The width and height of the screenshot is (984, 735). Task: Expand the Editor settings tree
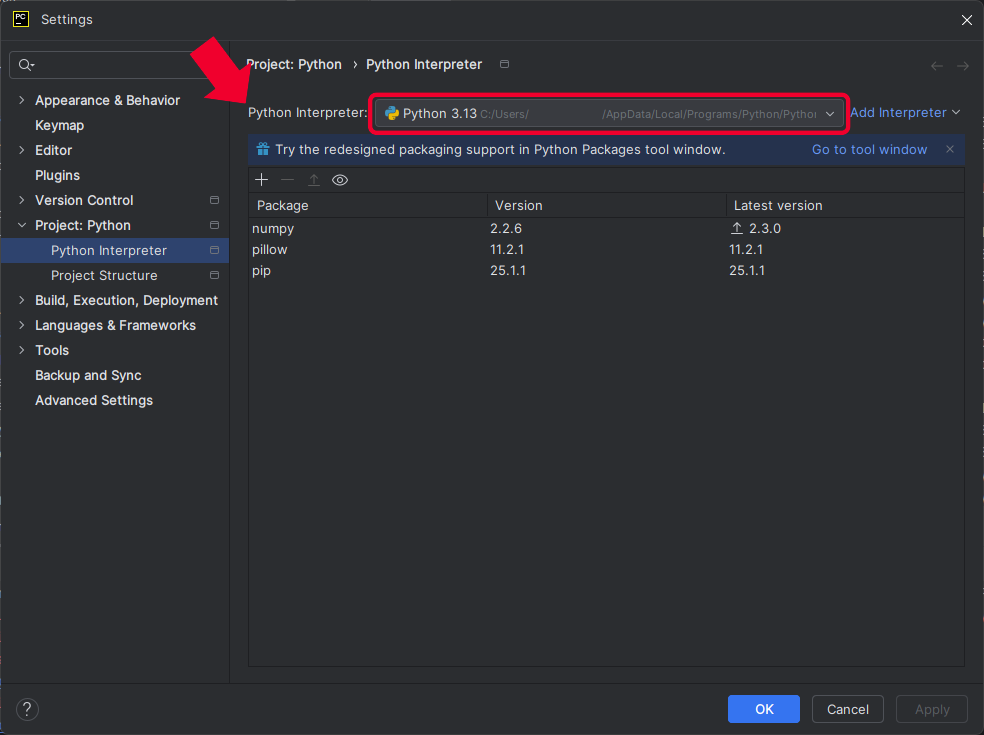[x=22, y=151]
